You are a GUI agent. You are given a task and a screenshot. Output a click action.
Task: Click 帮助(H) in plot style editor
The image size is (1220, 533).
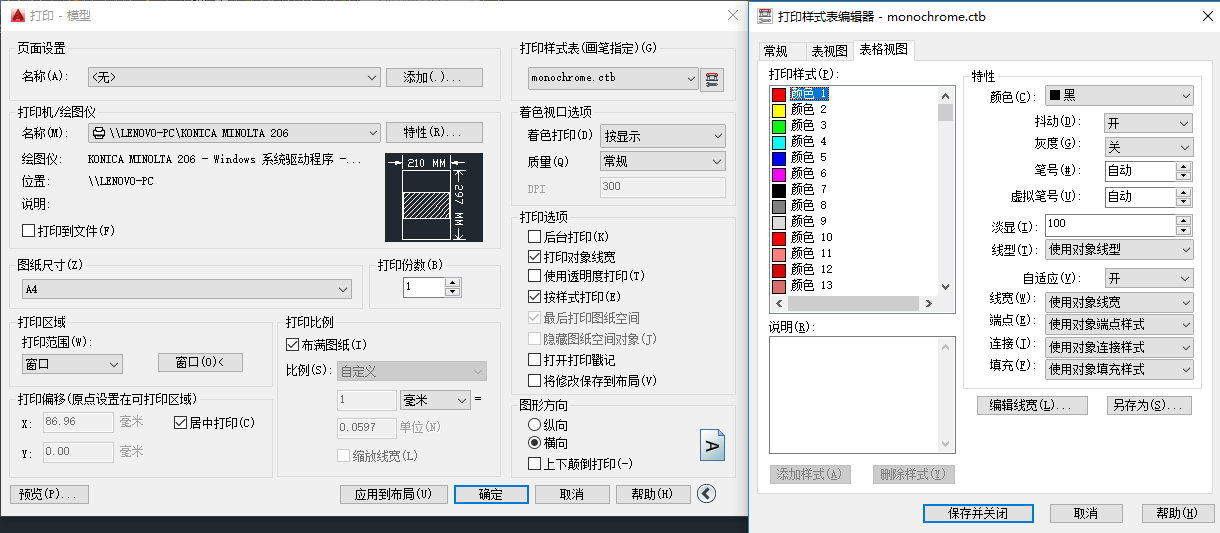pyautogui.click(x=1177, y=513)
